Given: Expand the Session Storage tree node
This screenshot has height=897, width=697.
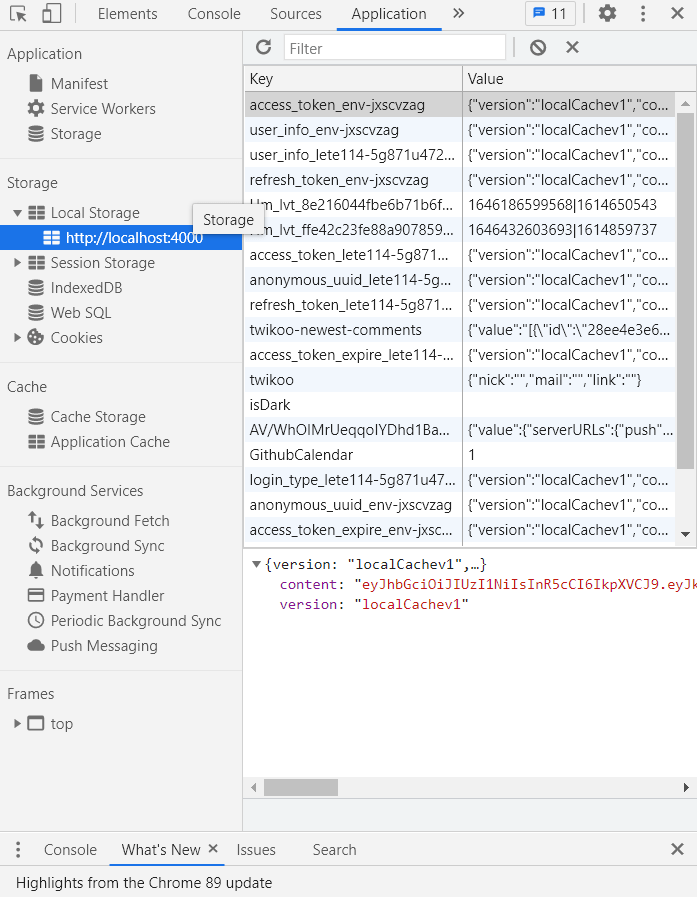Looking at the screenshot, I should coord(17,263).
